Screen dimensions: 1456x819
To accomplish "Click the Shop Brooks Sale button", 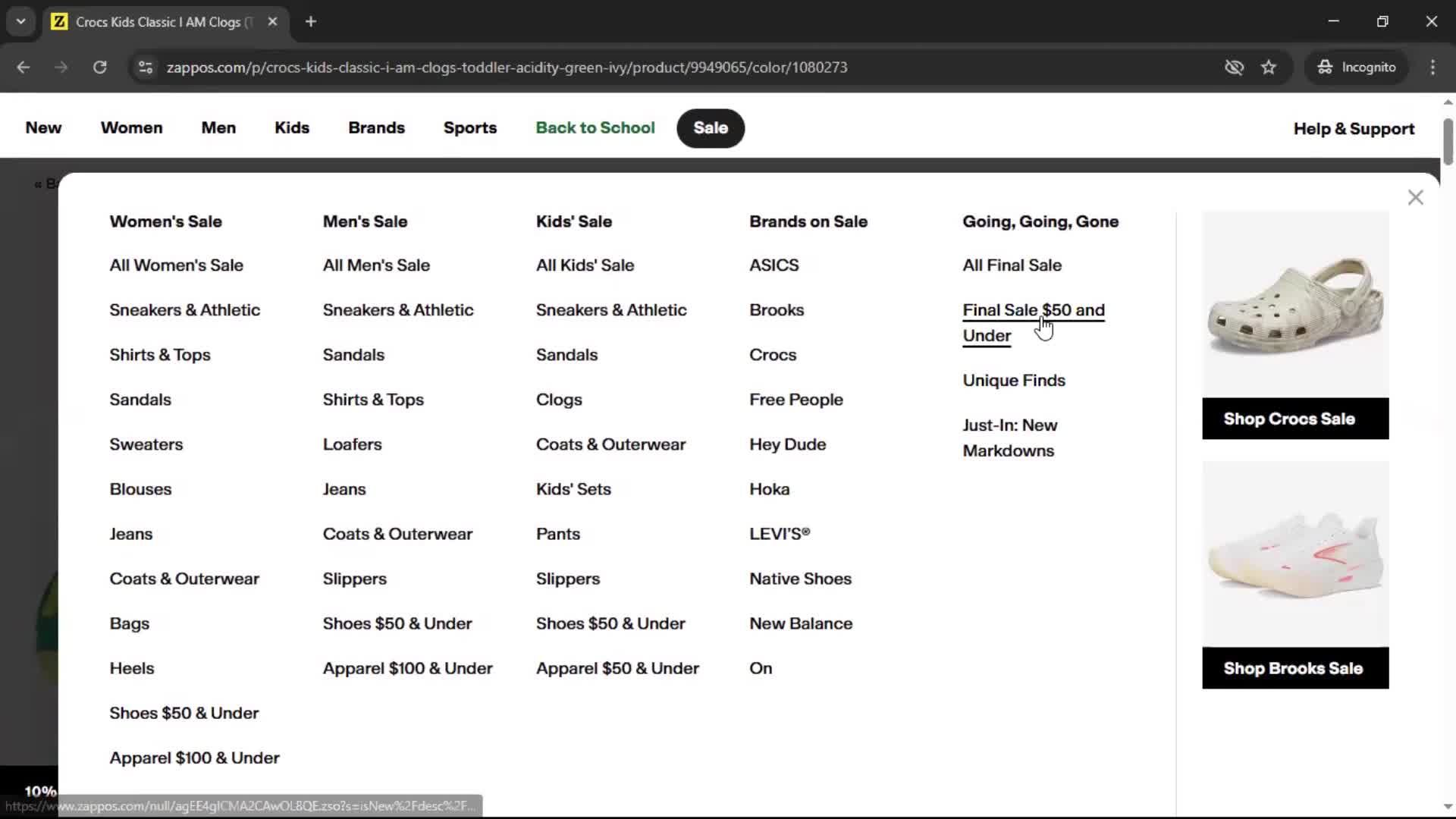I will [1295, 668].
